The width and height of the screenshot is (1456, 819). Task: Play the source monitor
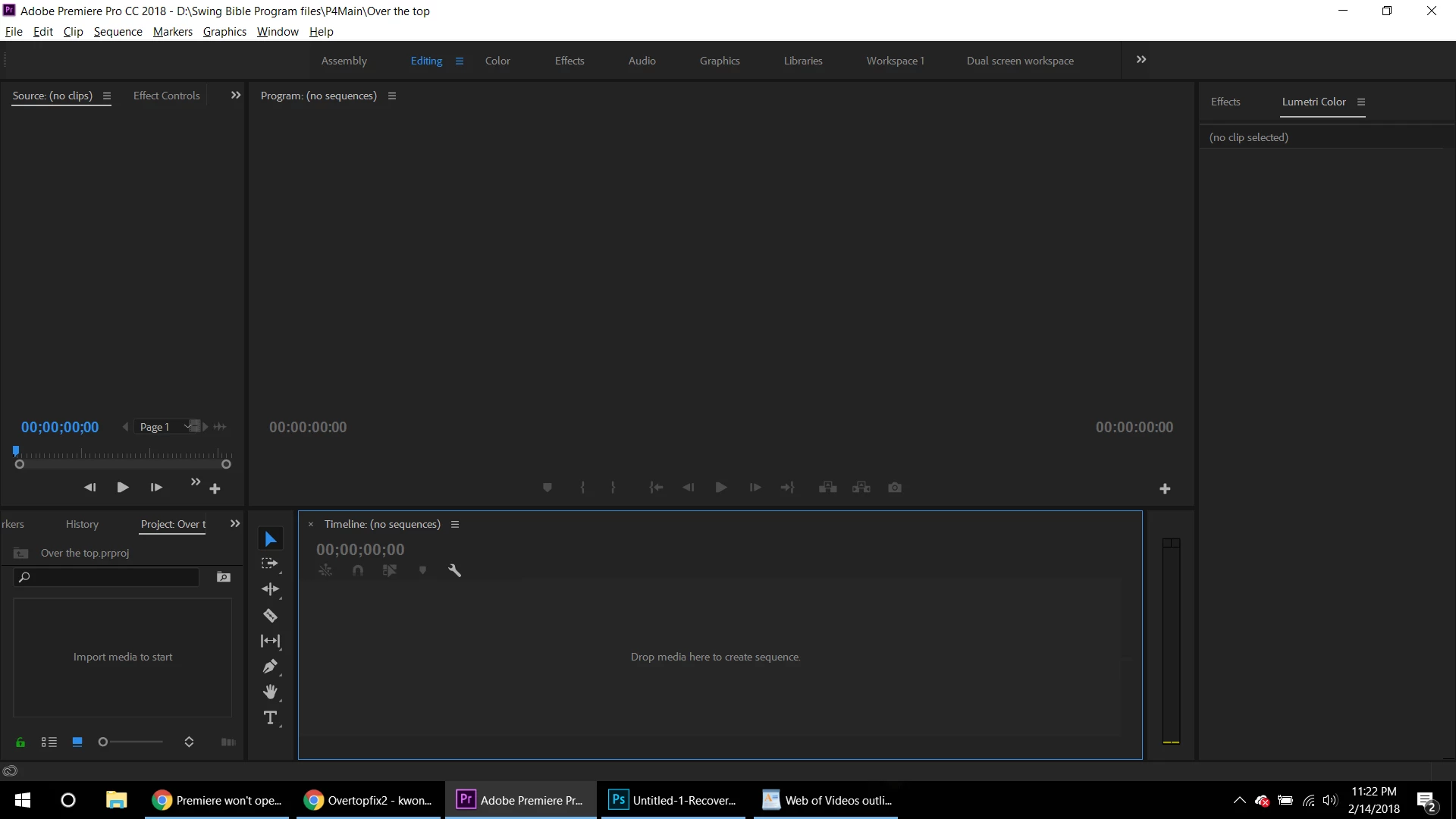click(x=123, y=488)
